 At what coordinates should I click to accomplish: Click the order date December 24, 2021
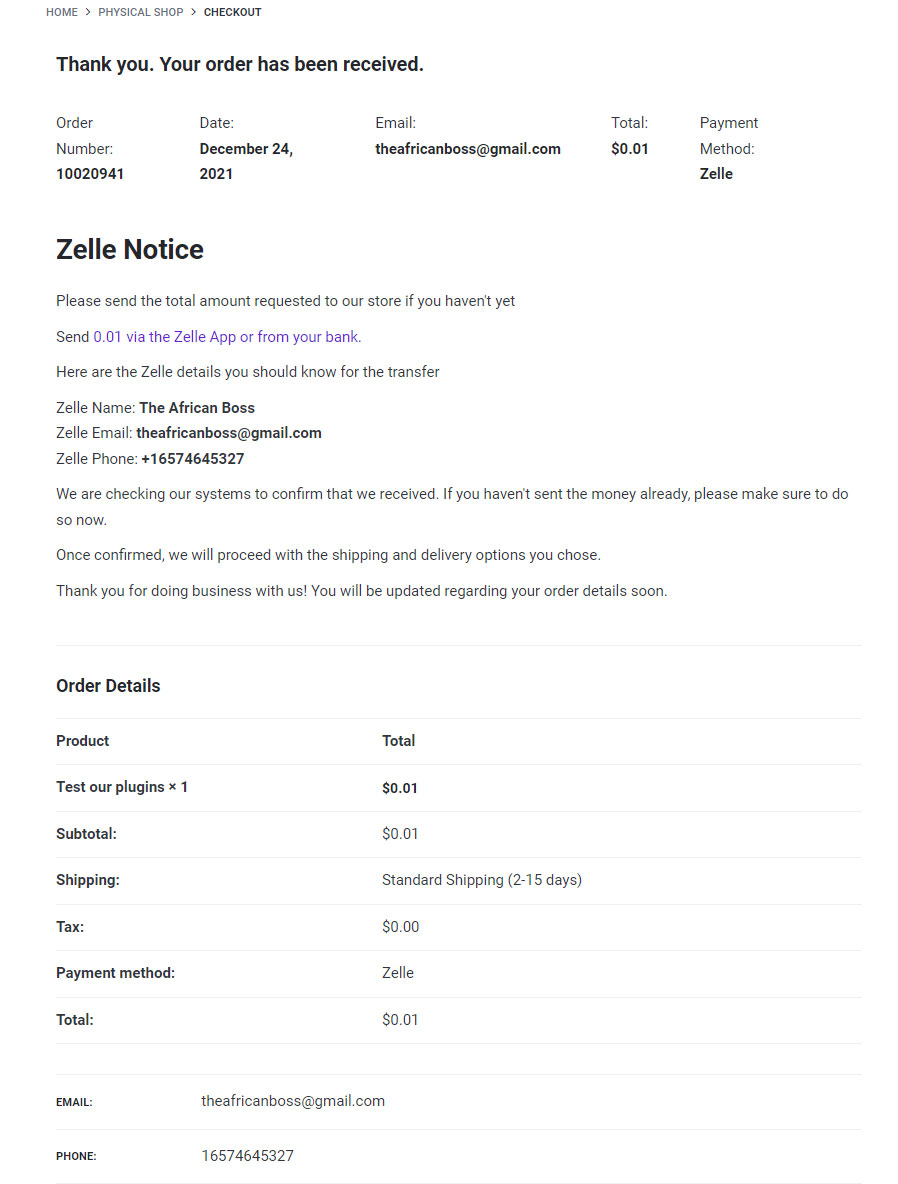pos(246,161)
